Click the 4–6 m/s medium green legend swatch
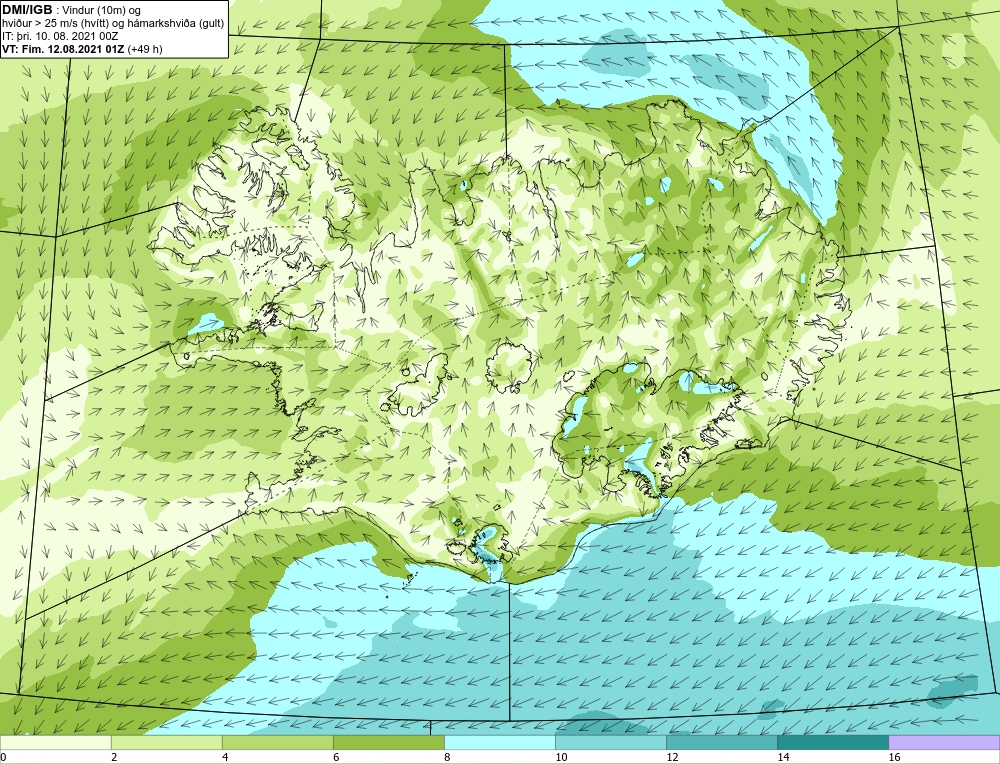 click(x=277, y=742)
